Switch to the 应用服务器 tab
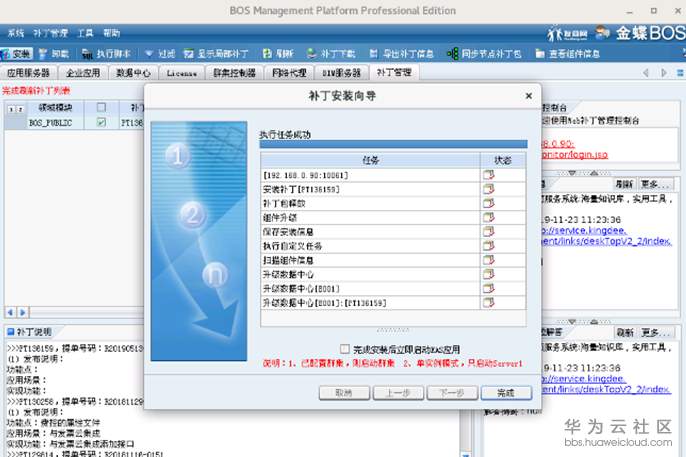The image size is (686, 457). click(28, 73)
